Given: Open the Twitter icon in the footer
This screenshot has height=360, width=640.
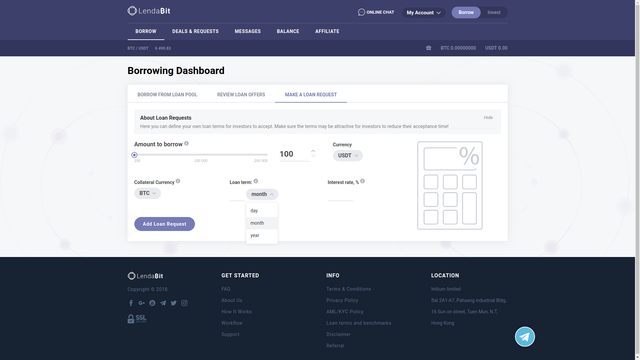Looking at the screenshot, I should pyautogui.click(x=173, y=303).
